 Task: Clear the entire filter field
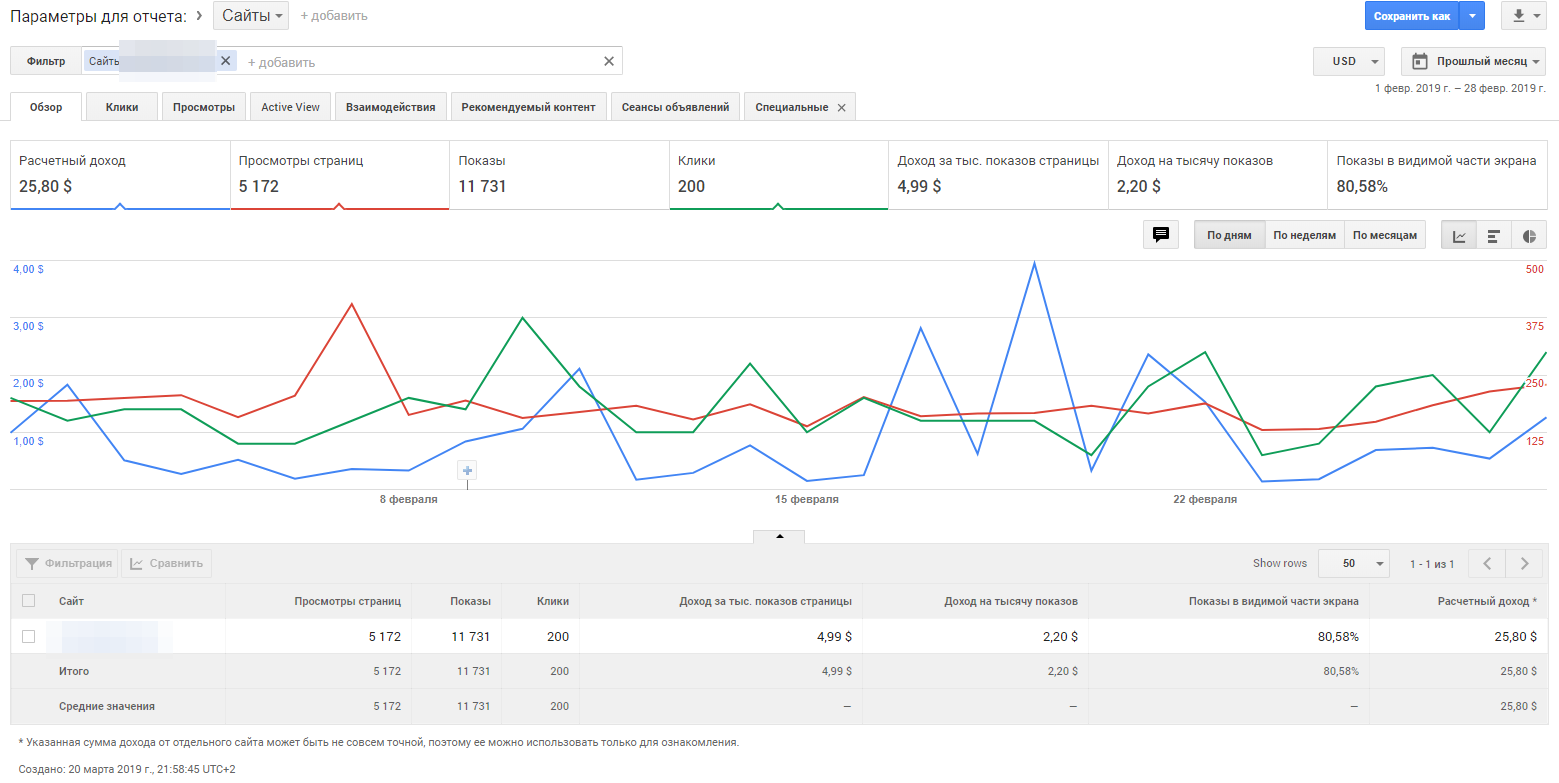(x=608, y=61)
